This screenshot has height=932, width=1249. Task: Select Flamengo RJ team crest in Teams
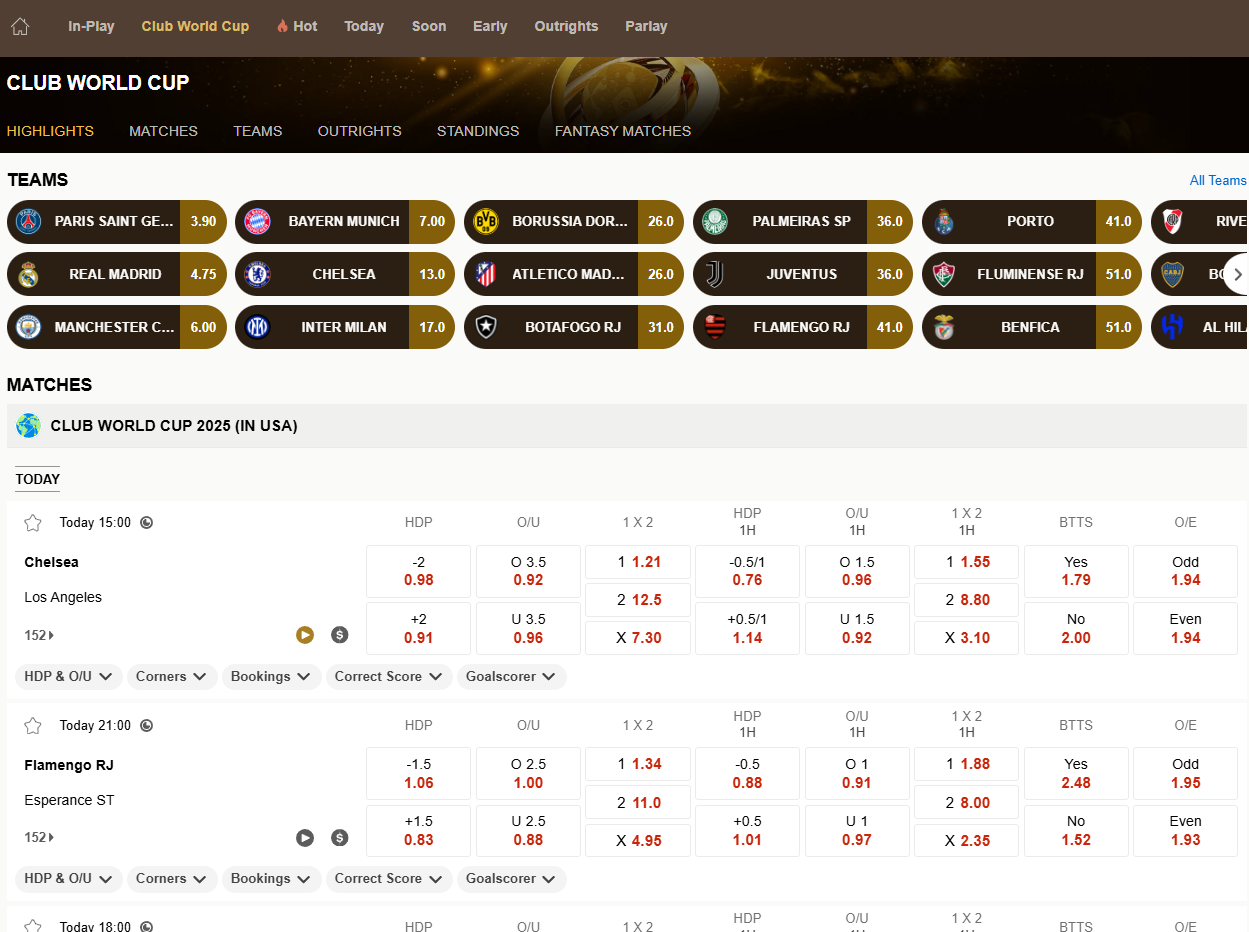pyautogui.click(x=715, y=327)
